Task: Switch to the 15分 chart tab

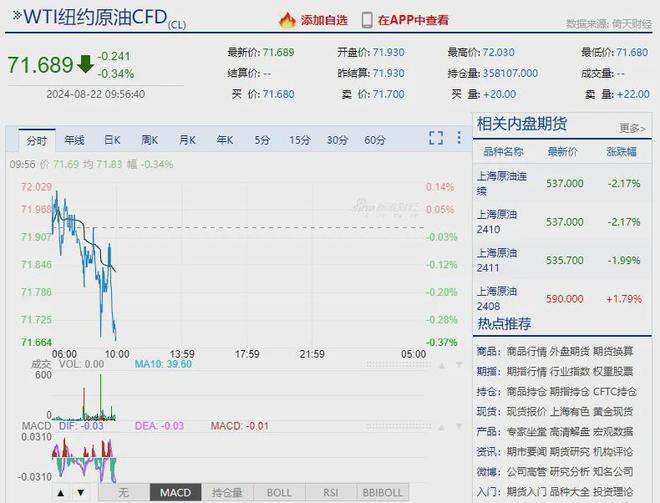Action: 299,140
